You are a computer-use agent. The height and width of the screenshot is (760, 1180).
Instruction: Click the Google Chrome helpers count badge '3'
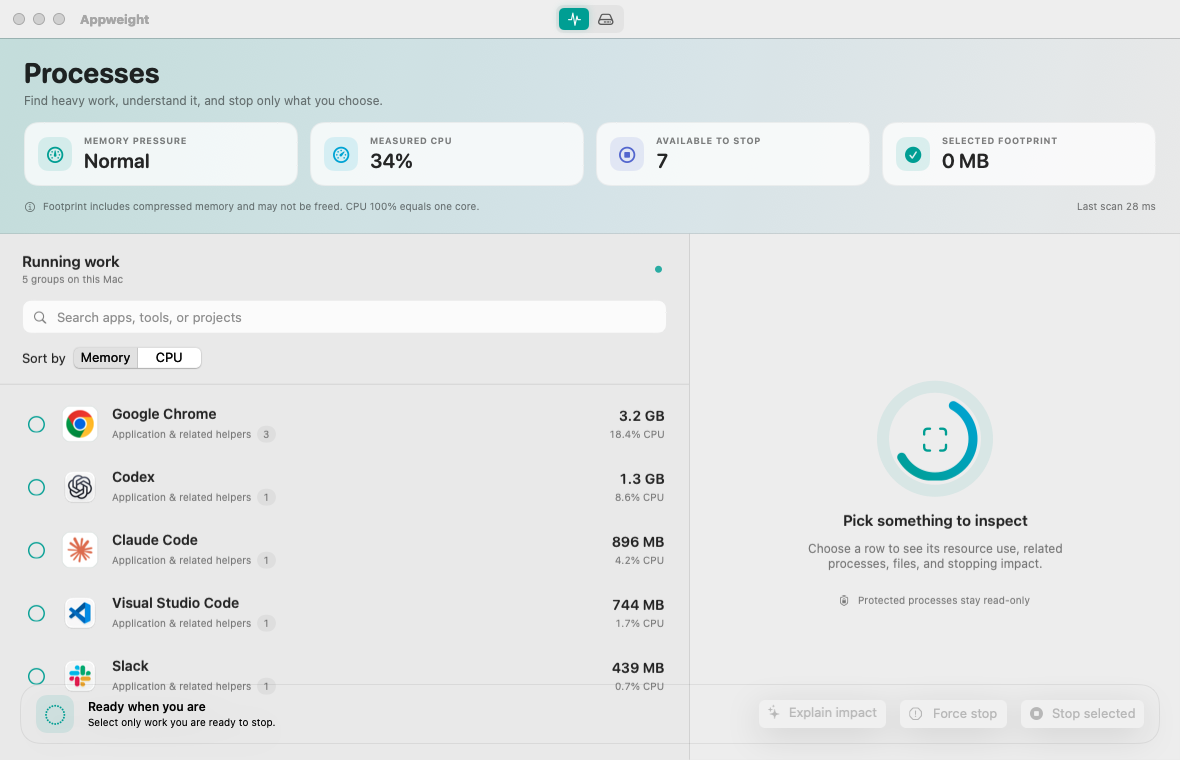point(266,434)
